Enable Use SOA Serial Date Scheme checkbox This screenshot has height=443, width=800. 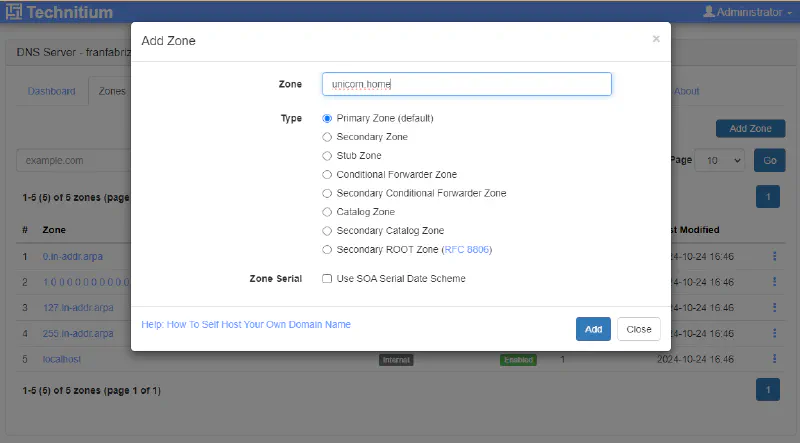click(327, 279)
